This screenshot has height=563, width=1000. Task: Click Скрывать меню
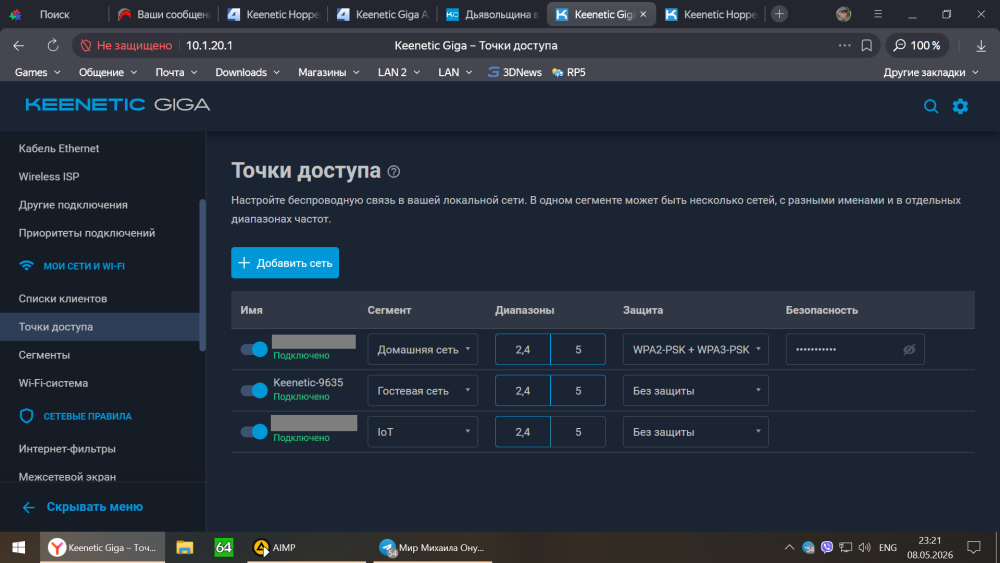coord(82,507)
